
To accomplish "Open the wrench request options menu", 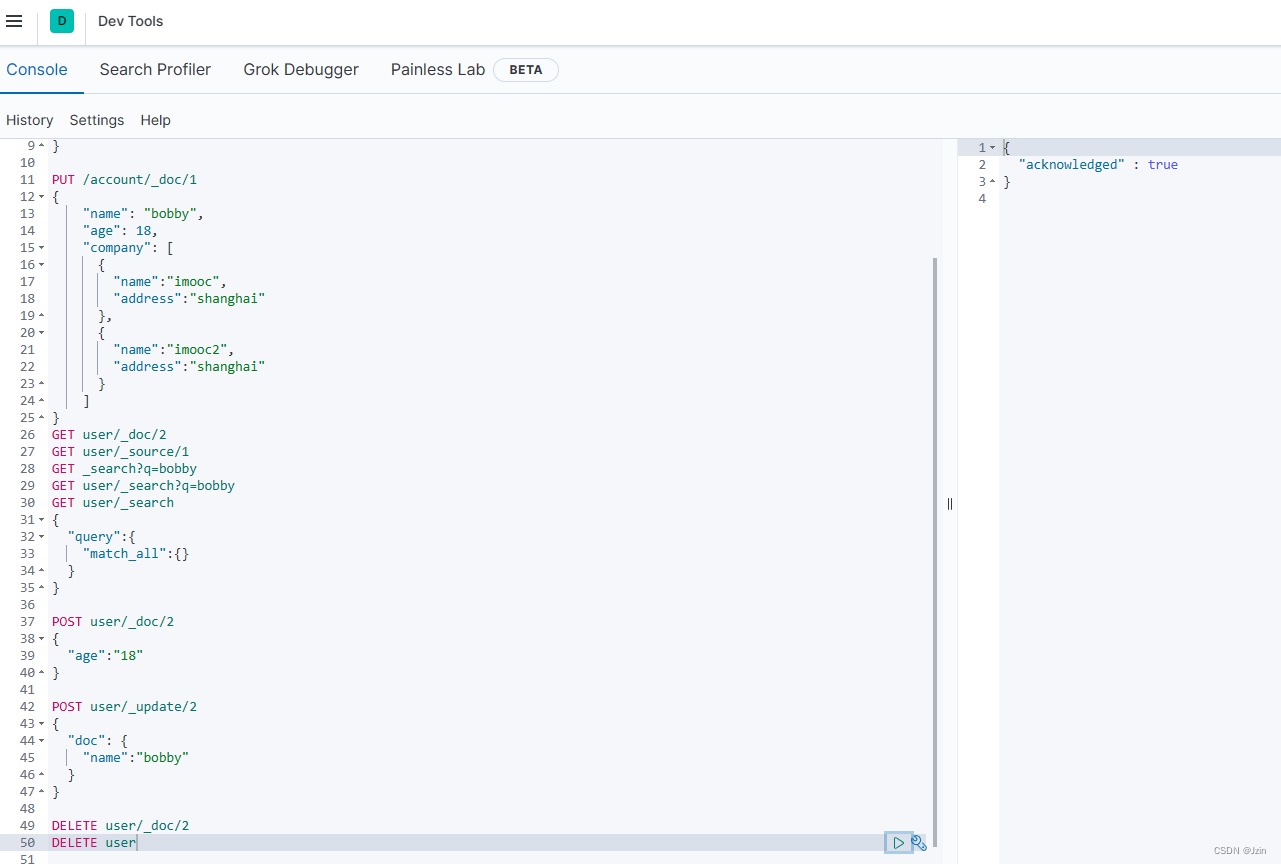I will (919, 843).
